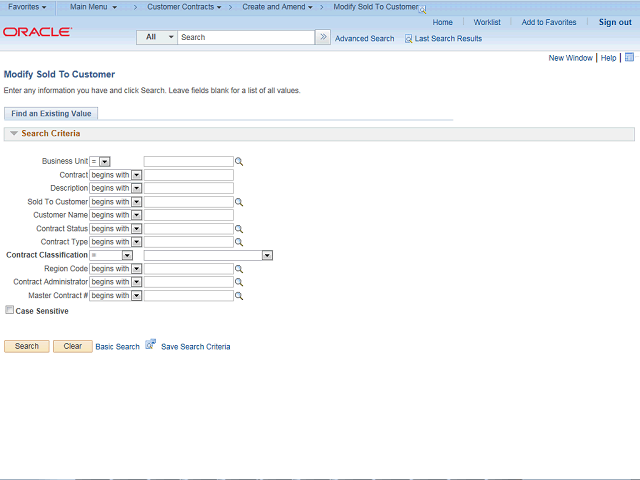The image size is (640, 480).
Task: Click the Contract input field
Action: coord(189,175)
